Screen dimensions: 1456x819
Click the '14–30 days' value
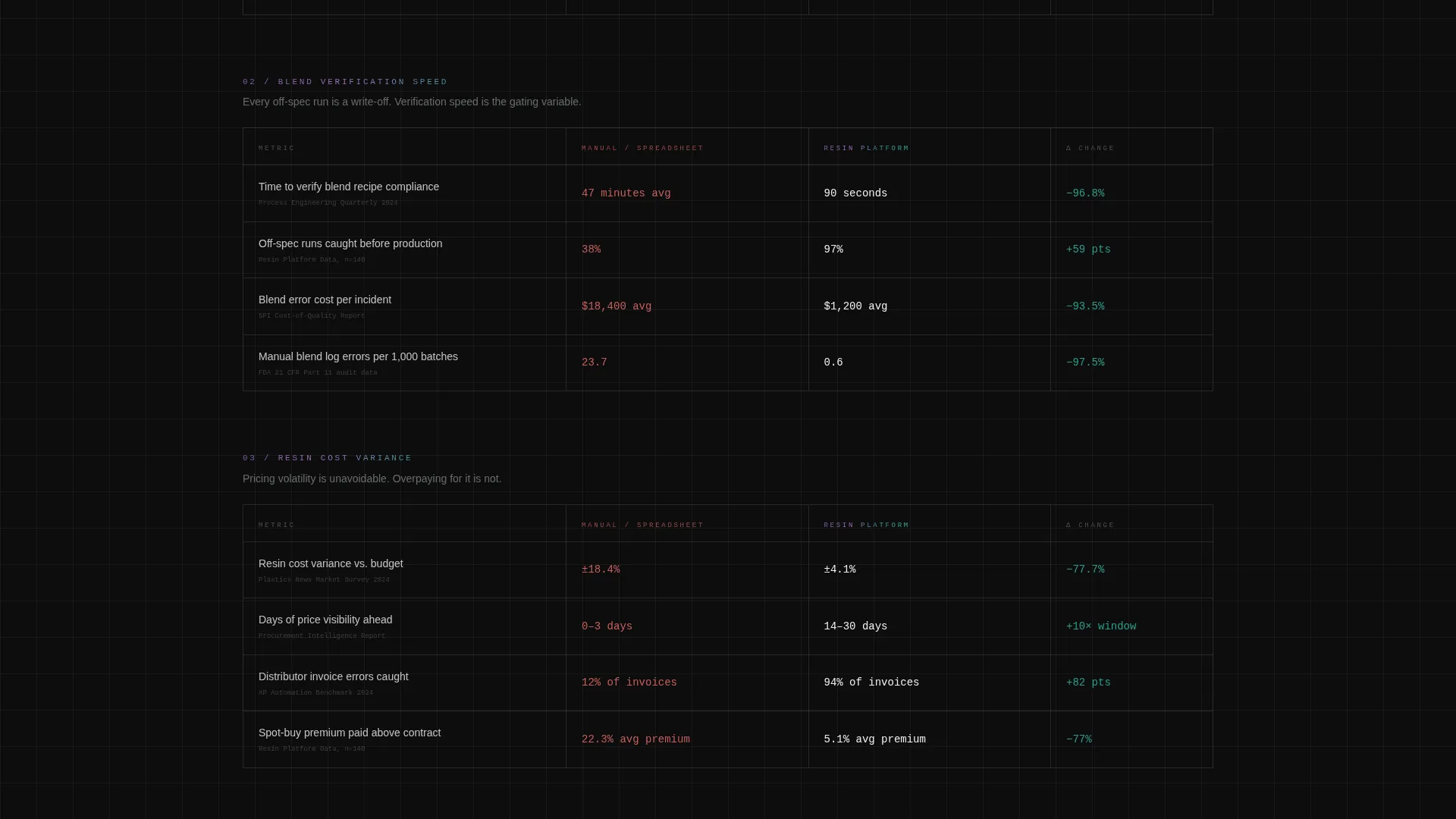[x=855, y=626]
